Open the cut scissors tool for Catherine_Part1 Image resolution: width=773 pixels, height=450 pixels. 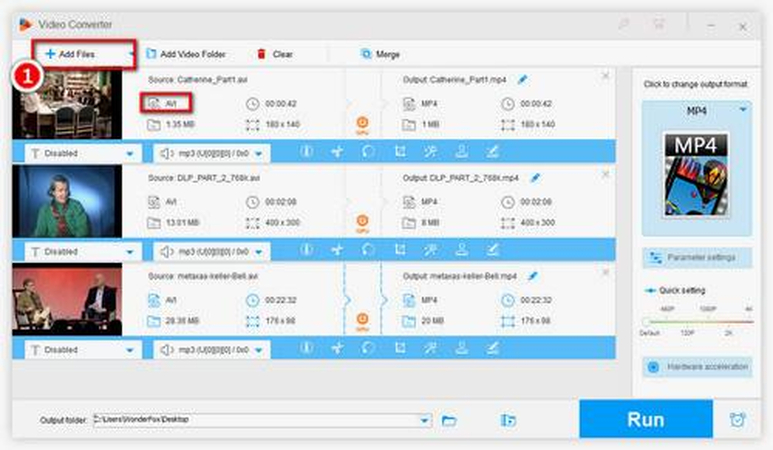pos(337,151)
